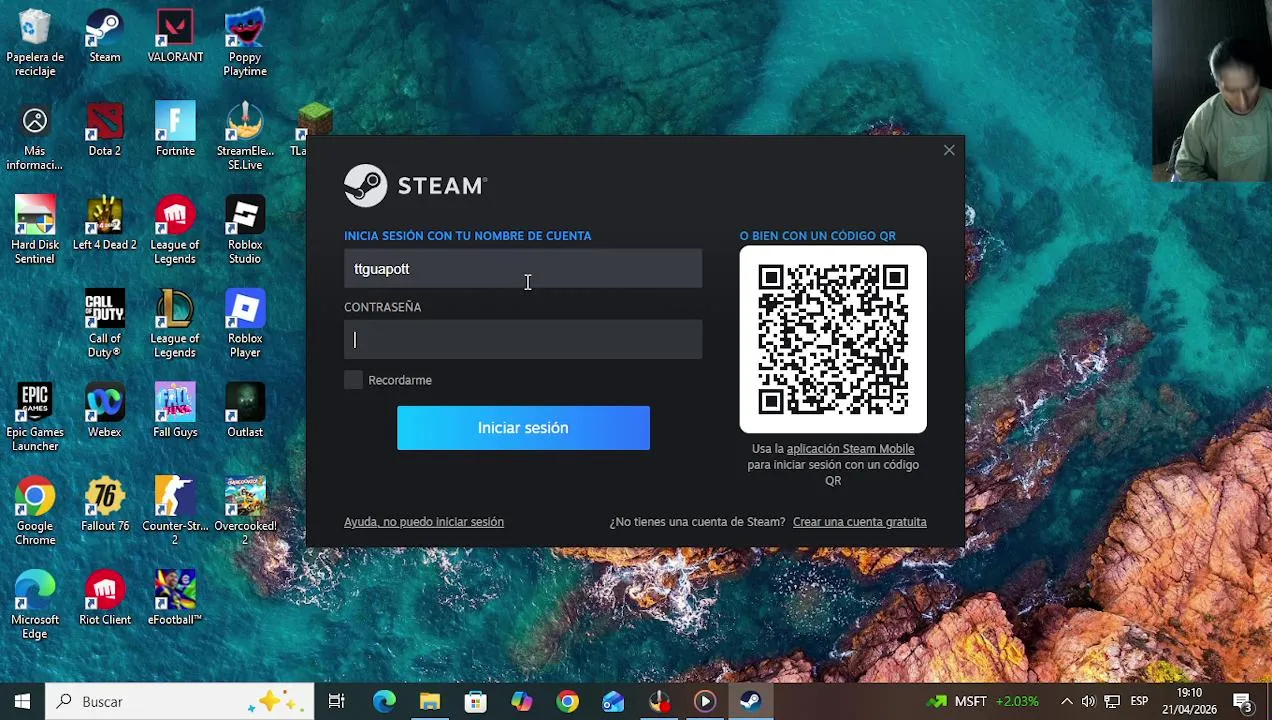The height and width of the screenshot is (720, 1272).
Task: Open the volume control in system tray
Action: point(1088,702)
